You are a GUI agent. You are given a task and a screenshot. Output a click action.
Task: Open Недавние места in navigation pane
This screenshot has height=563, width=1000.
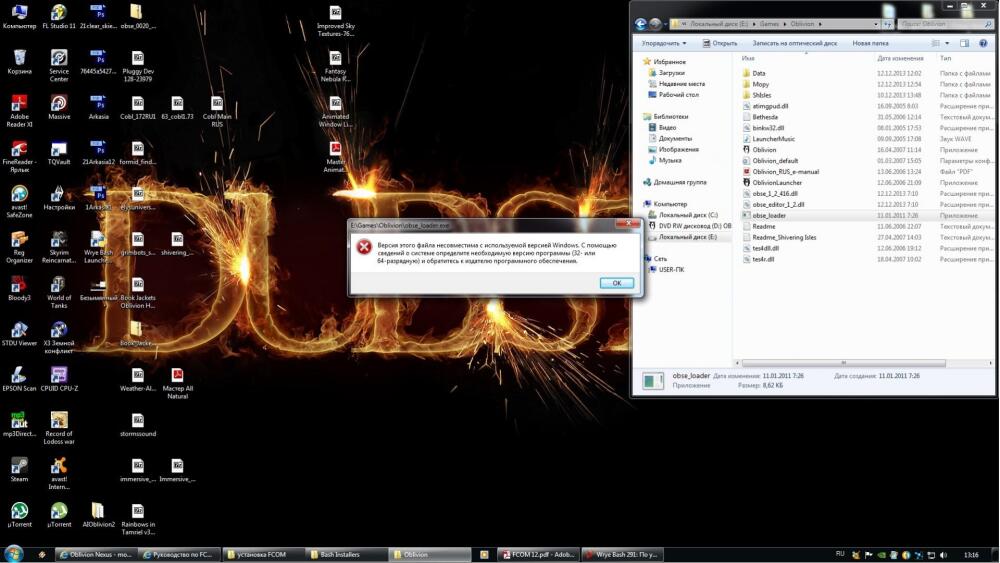click(682, 84)
